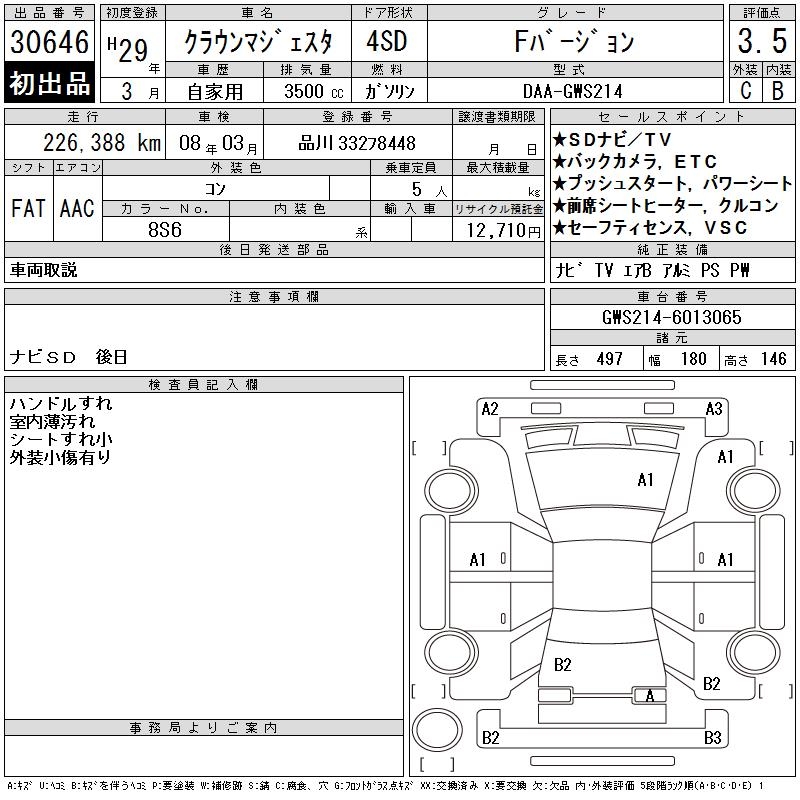This screenshot has height=800, width=800.
Task: Click the 事務局よりご案内 section header
Action: coord(204,728)
